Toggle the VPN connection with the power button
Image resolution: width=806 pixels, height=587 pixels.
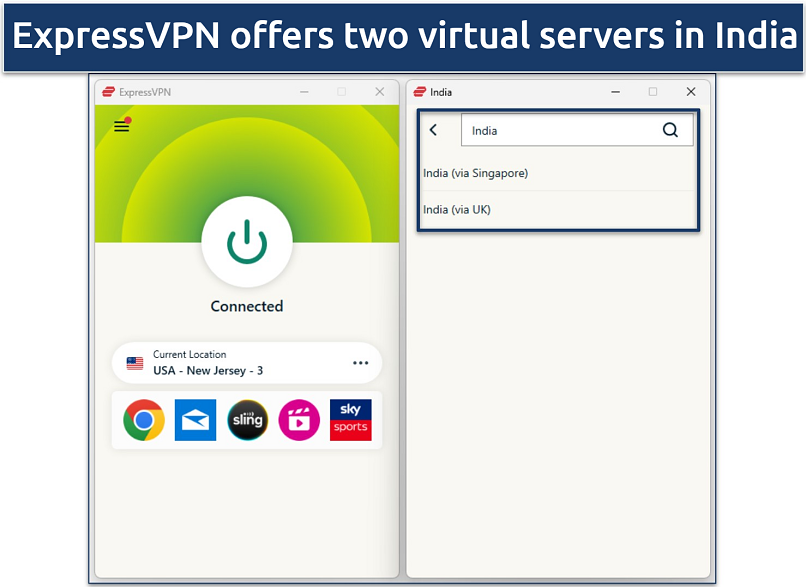pyautogui.click(x=246, y=241)
